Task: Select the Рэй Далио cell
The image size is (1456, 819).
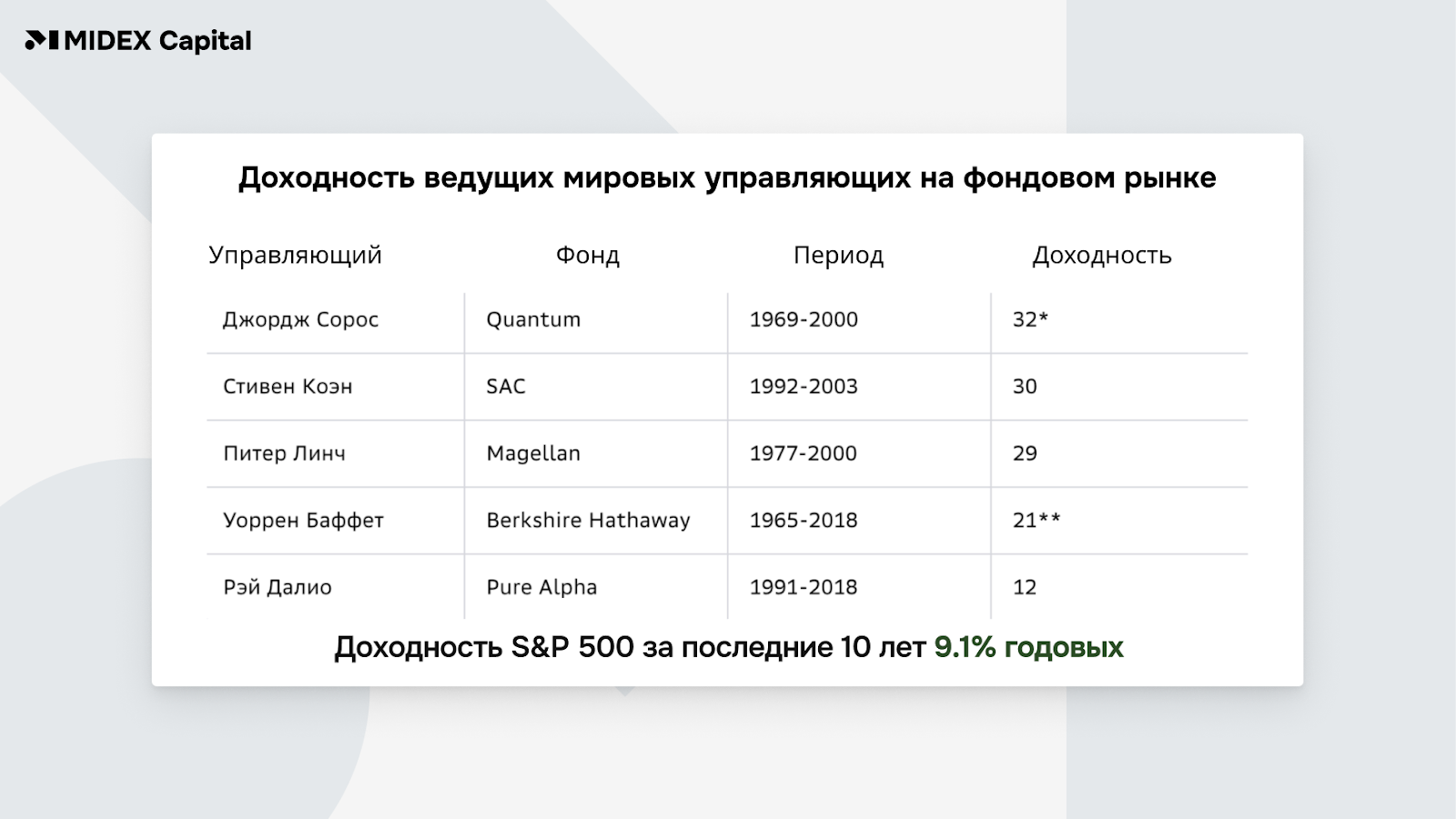Action: 278,587
